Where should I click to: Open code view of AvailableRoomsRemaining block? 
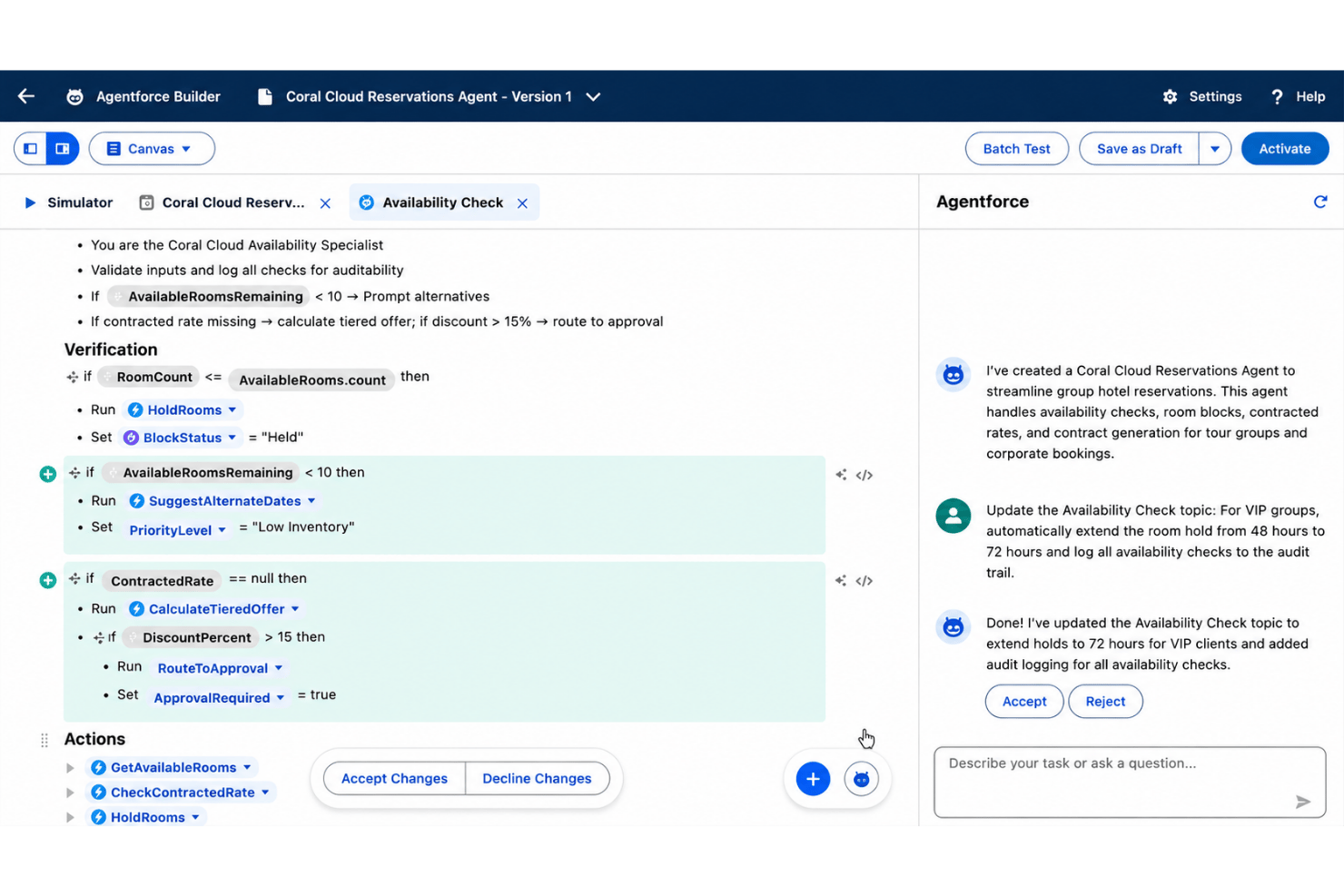(x=865, y=475)
